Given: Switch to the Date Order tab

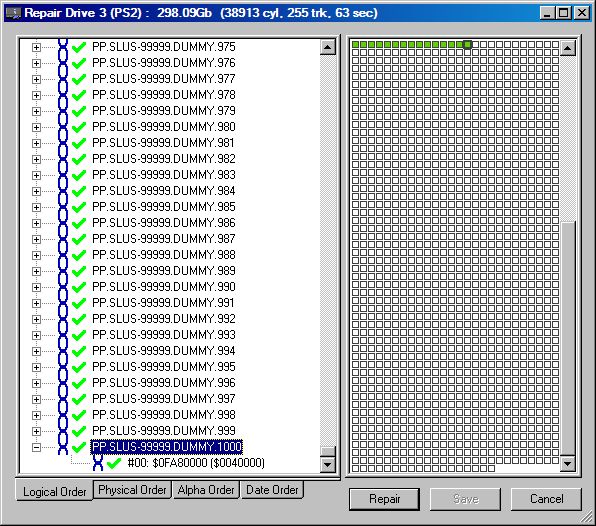Looking at the screenshot, I should [272, 490].
